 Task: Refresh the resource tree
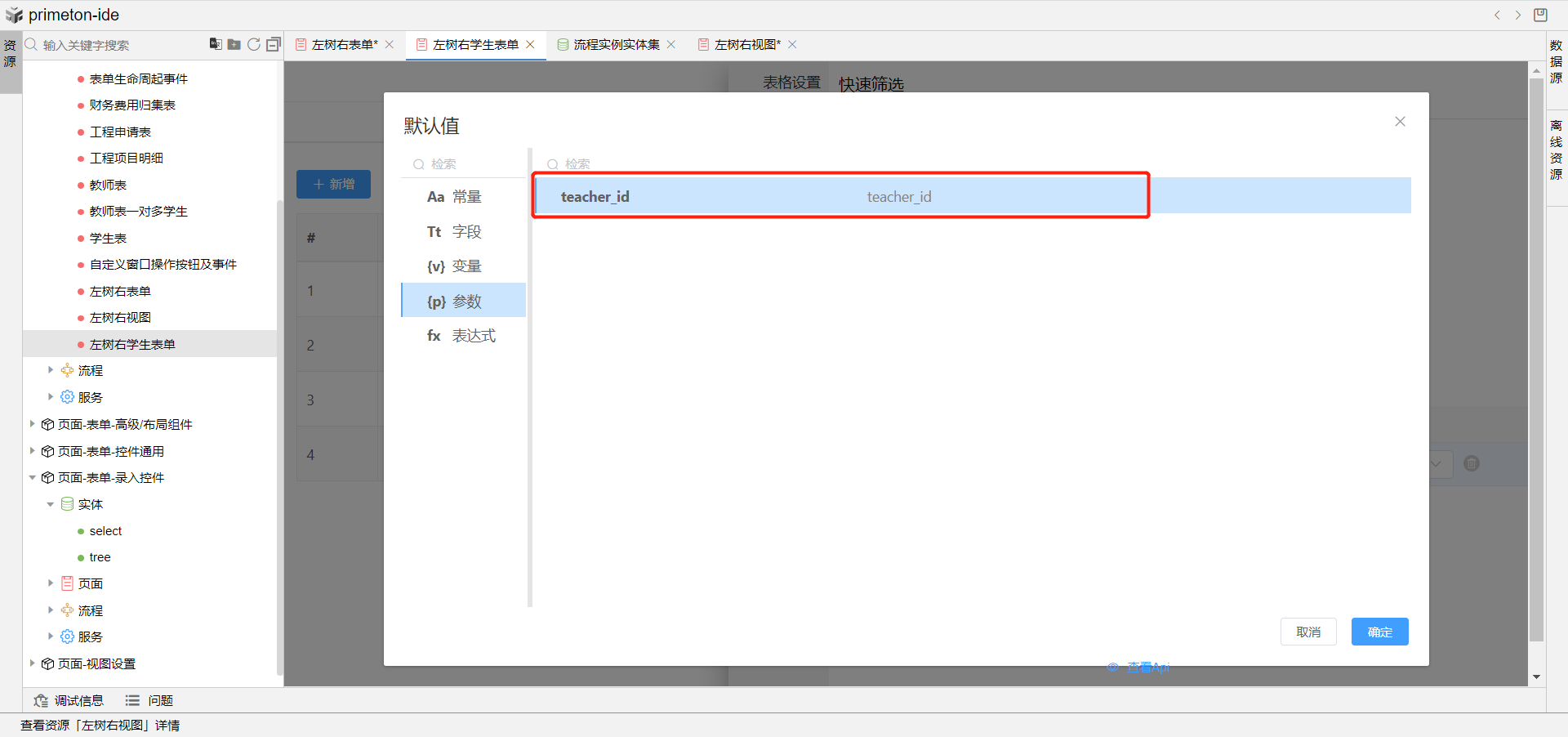[x=254, y=44]
